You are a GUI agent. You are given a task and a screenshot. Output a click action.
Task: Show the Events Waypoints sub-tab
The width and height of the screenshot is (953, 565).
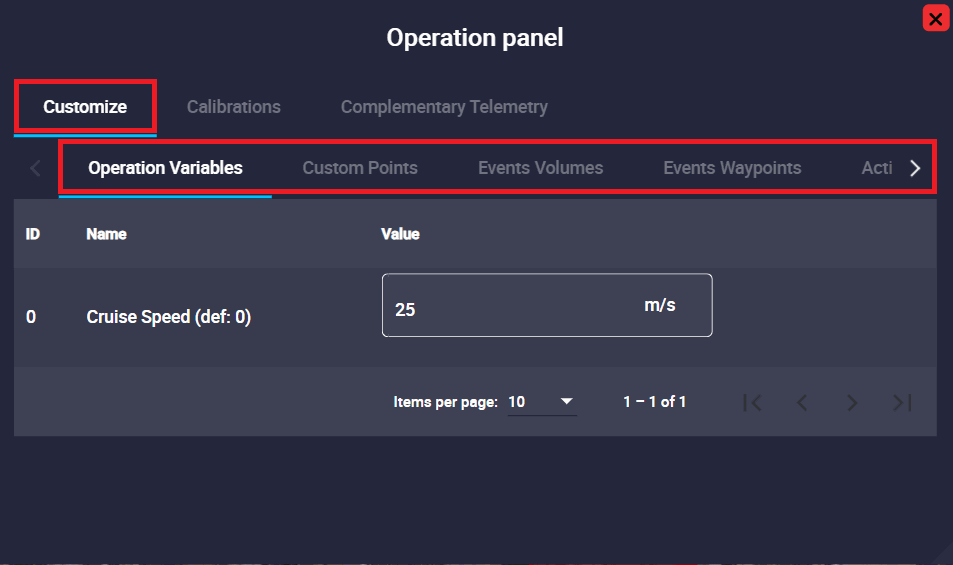tap(732, 168)
